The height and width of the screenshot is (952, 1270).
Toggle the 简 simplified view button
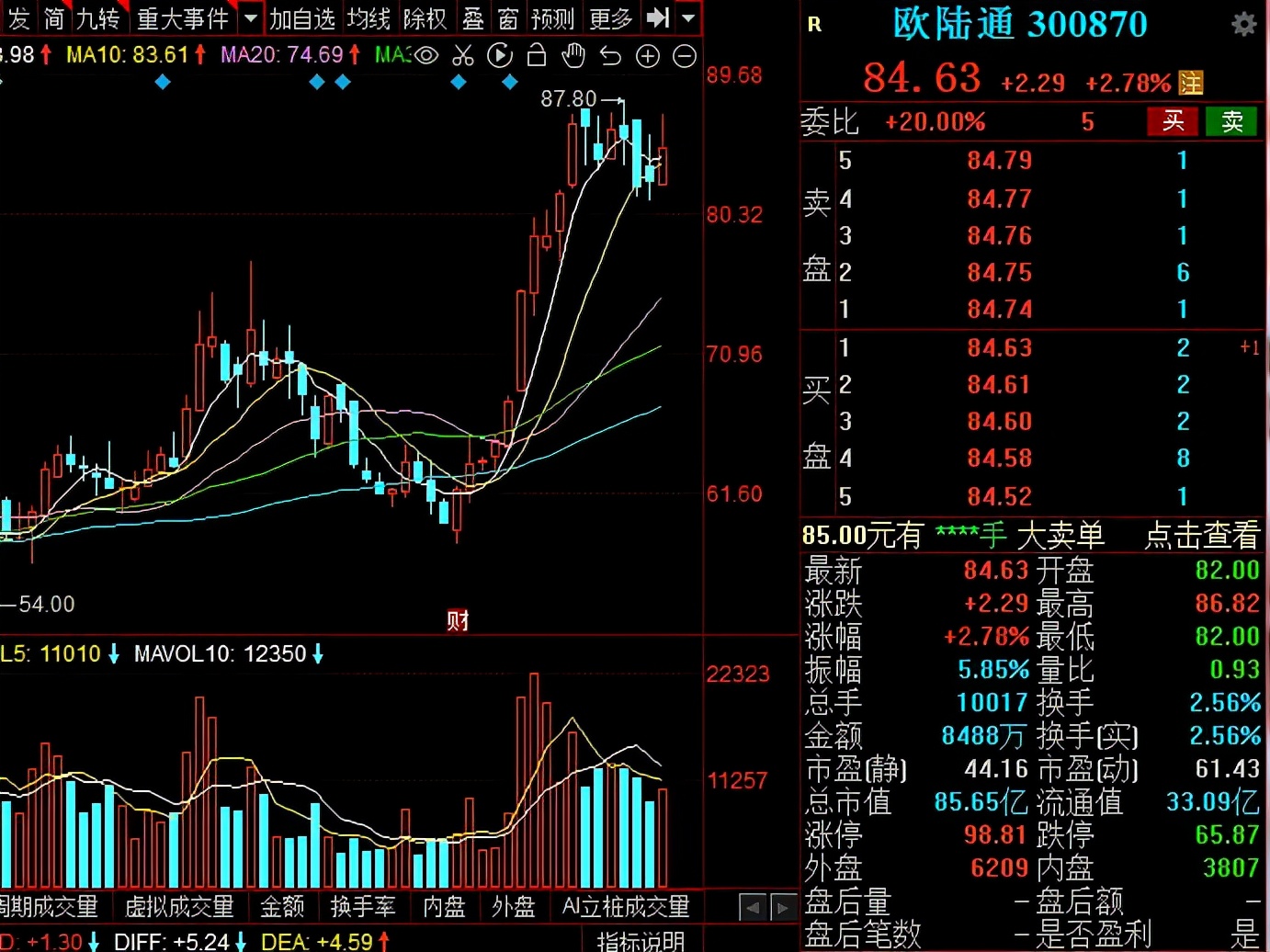[x=54, y=18]
